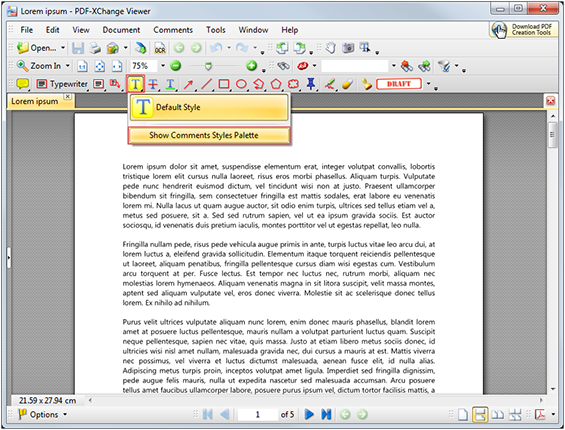Click the zoom slider handle
Image resolution: width=565 pixels, height=430 pixels.
tap(208, 66)
